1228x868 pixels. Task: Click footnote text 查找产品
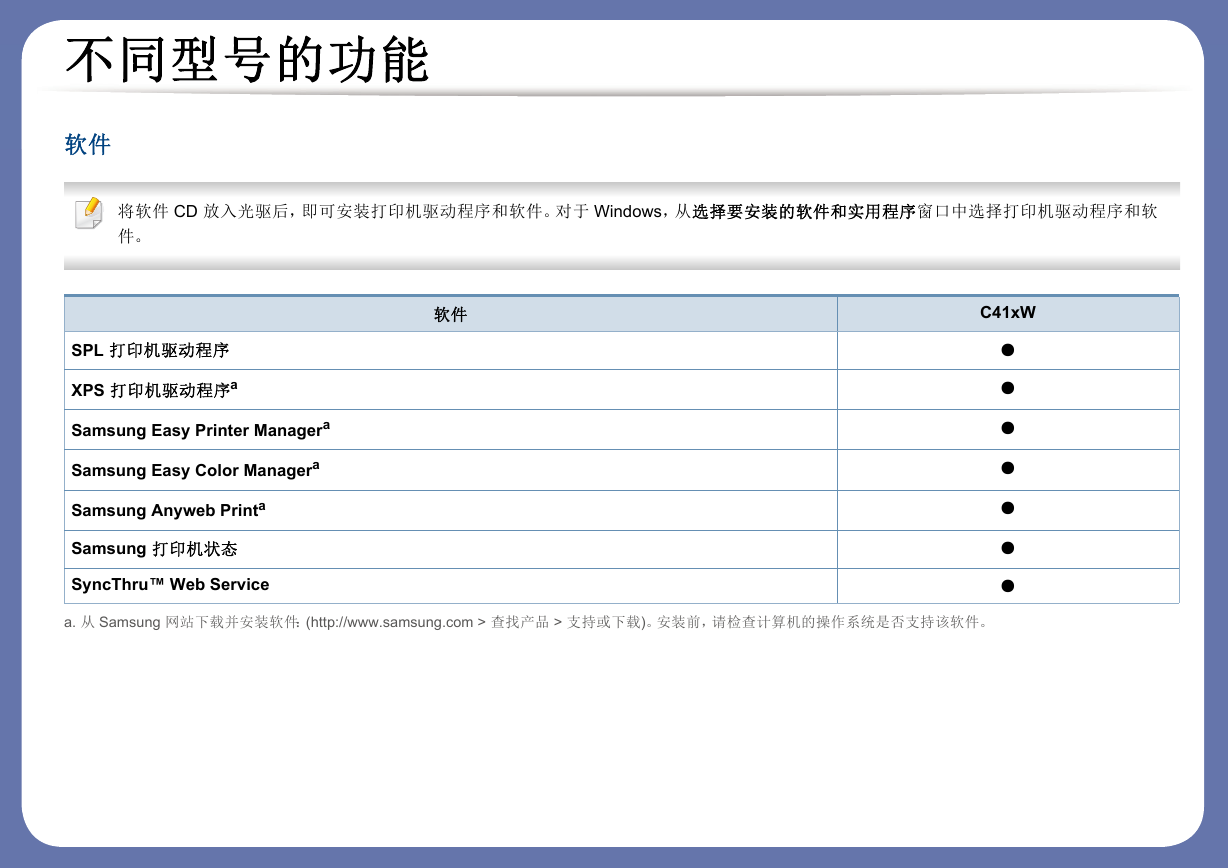(519, 622)
